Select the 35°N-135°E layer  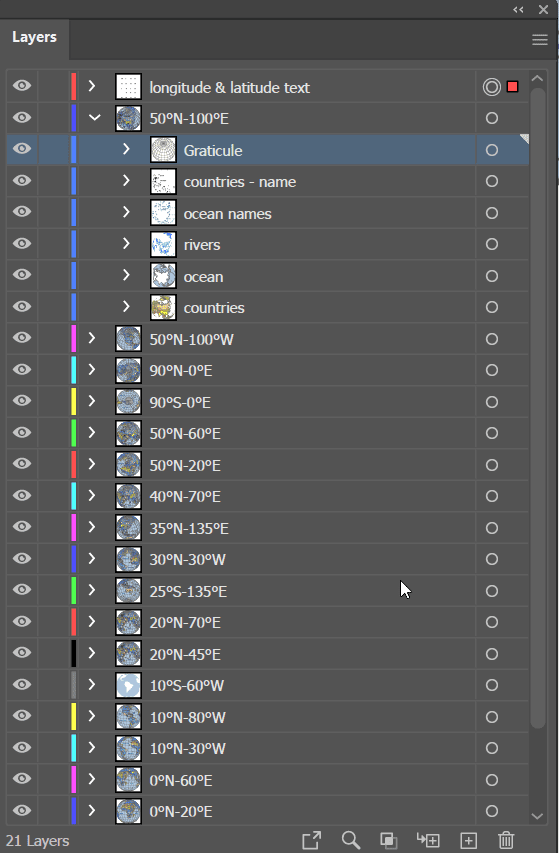pyautogui.click(x=268, y=528)
